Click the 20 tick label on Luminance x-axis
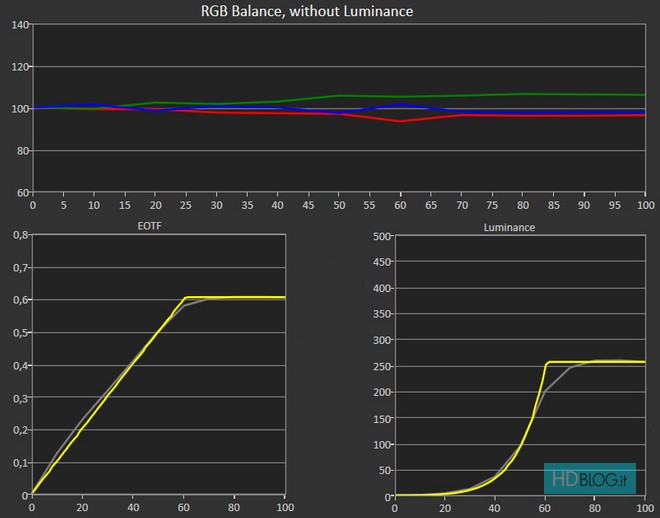 (x=446, y=507)
